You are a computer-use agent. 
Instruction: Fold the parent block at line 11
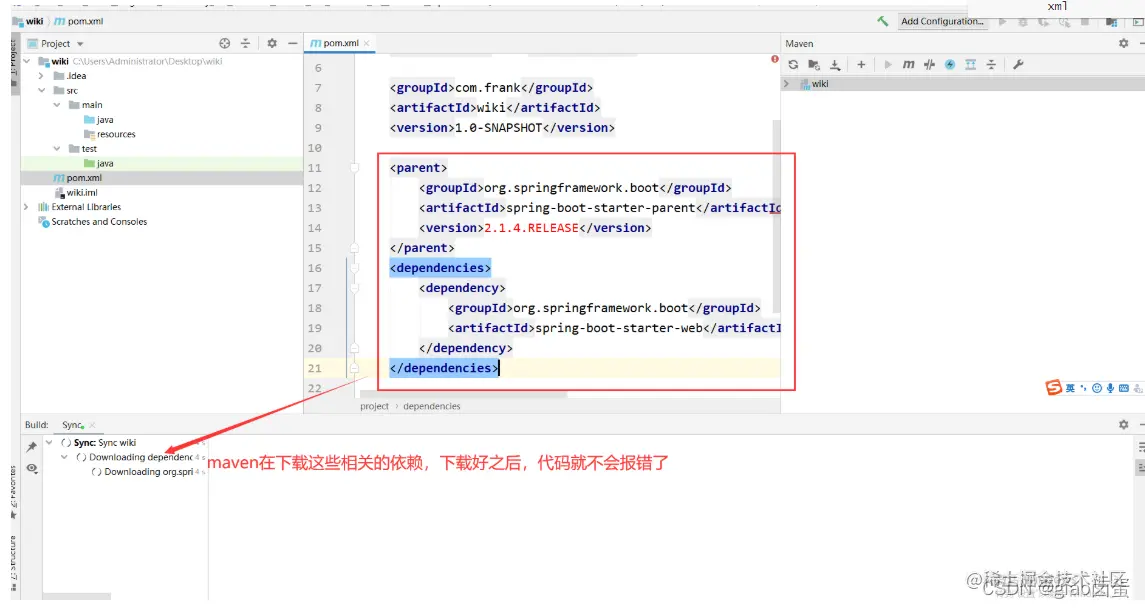point(354,168)
